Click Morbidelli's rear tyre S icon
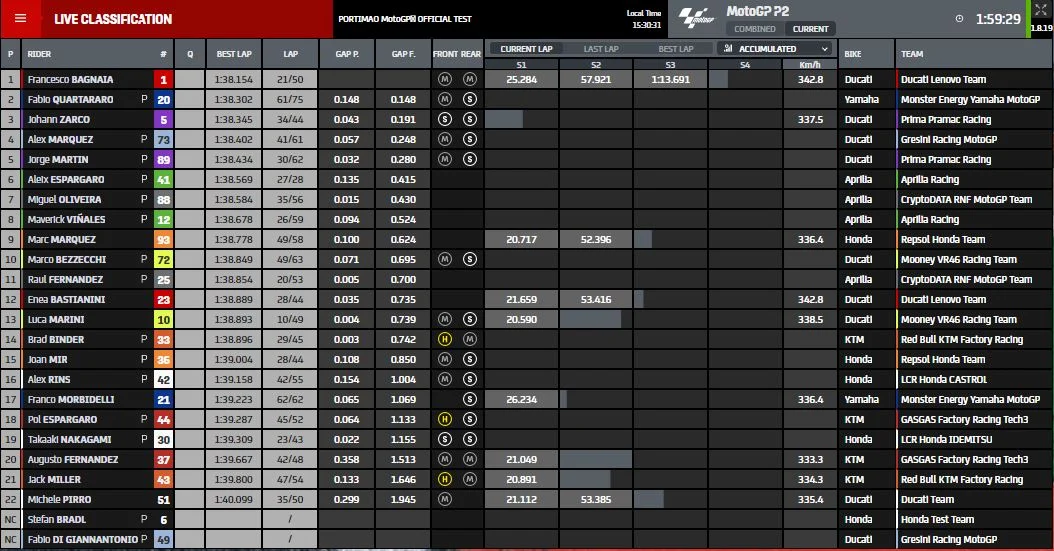Screen dimensions: 1054x551 470,399
